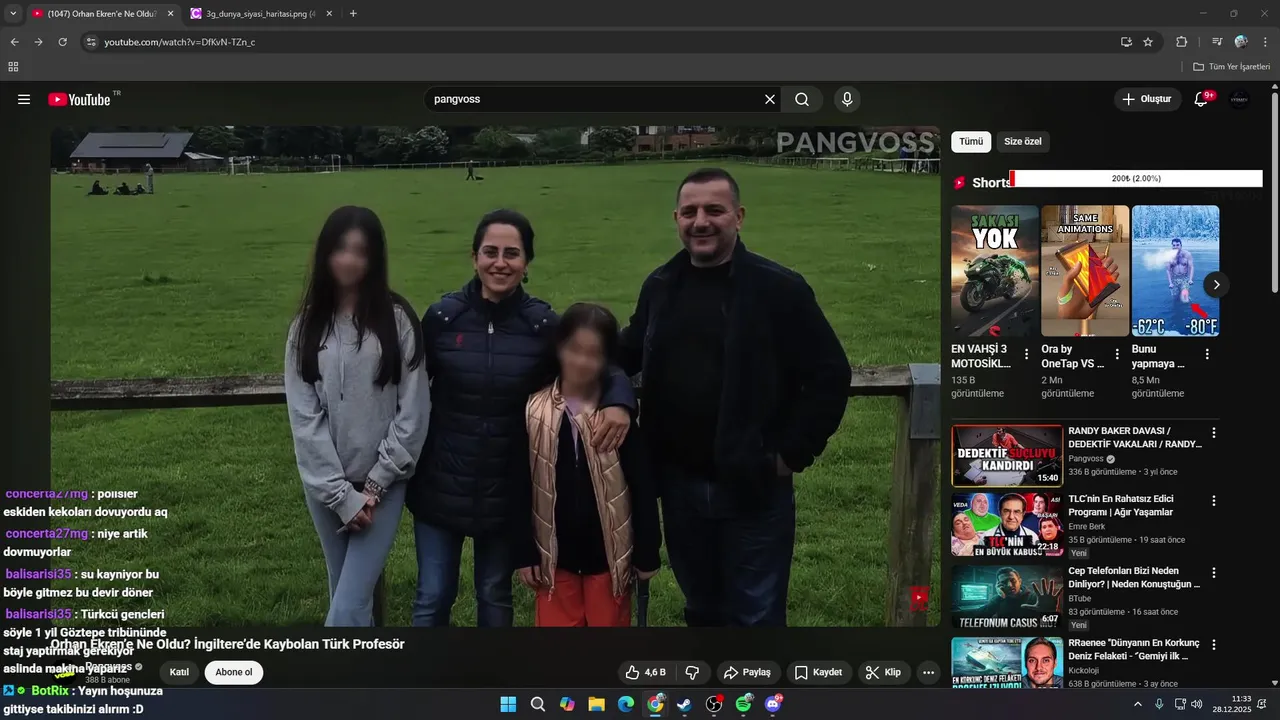Open TELEFONUM CASUS video thumbnail

pos(1007,597)
